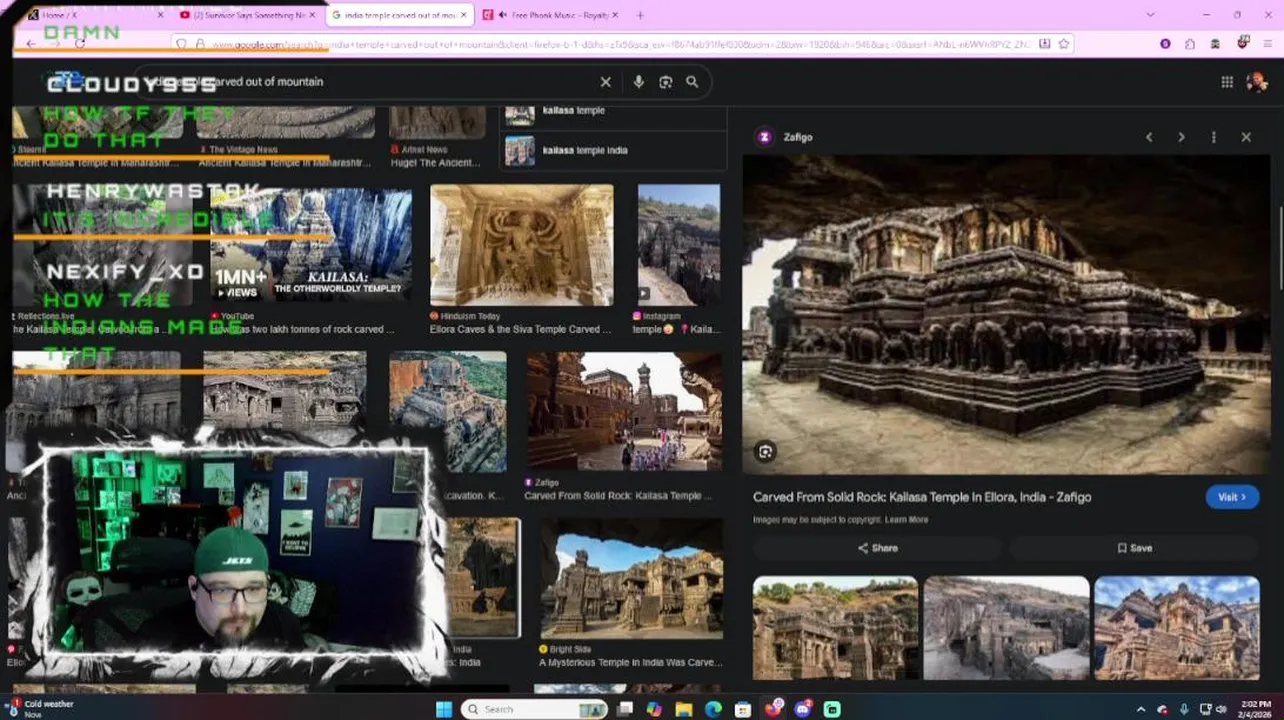This screenshot has width=1284, height=720.
Task: Click the Windows taskbar Search box
Action: pyautogui.click(x=536, y=709)
